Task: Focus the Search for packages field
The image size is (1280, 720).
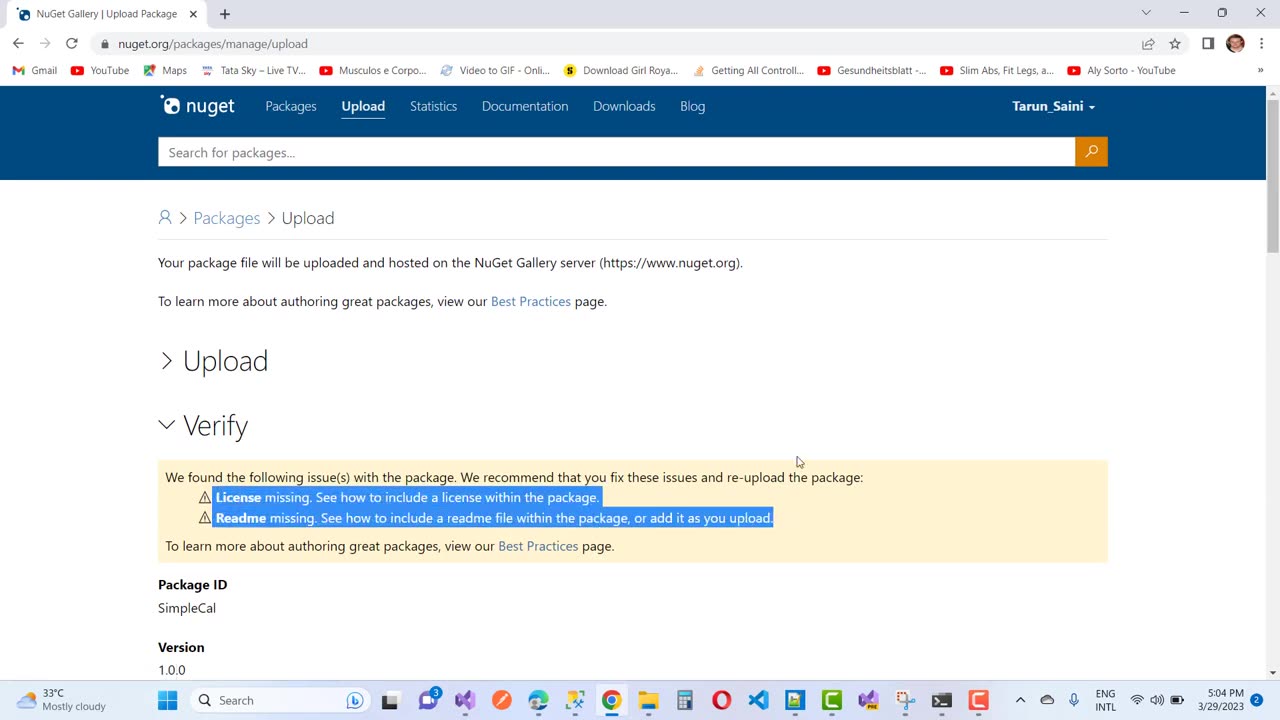Action: click(616, 152)
